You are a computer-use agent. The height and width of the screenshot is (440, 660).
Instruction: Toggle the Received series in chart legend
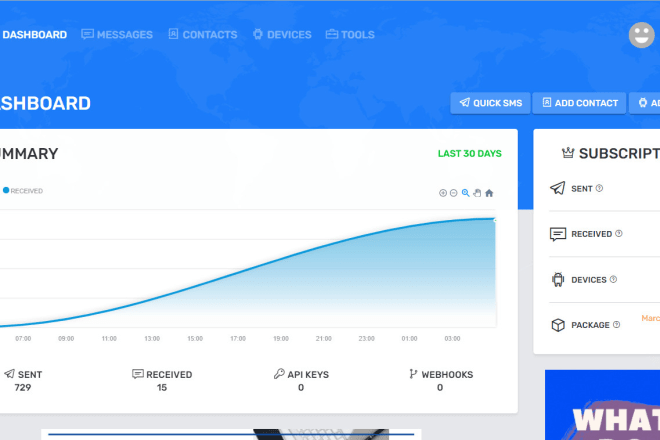click(23, 190)
